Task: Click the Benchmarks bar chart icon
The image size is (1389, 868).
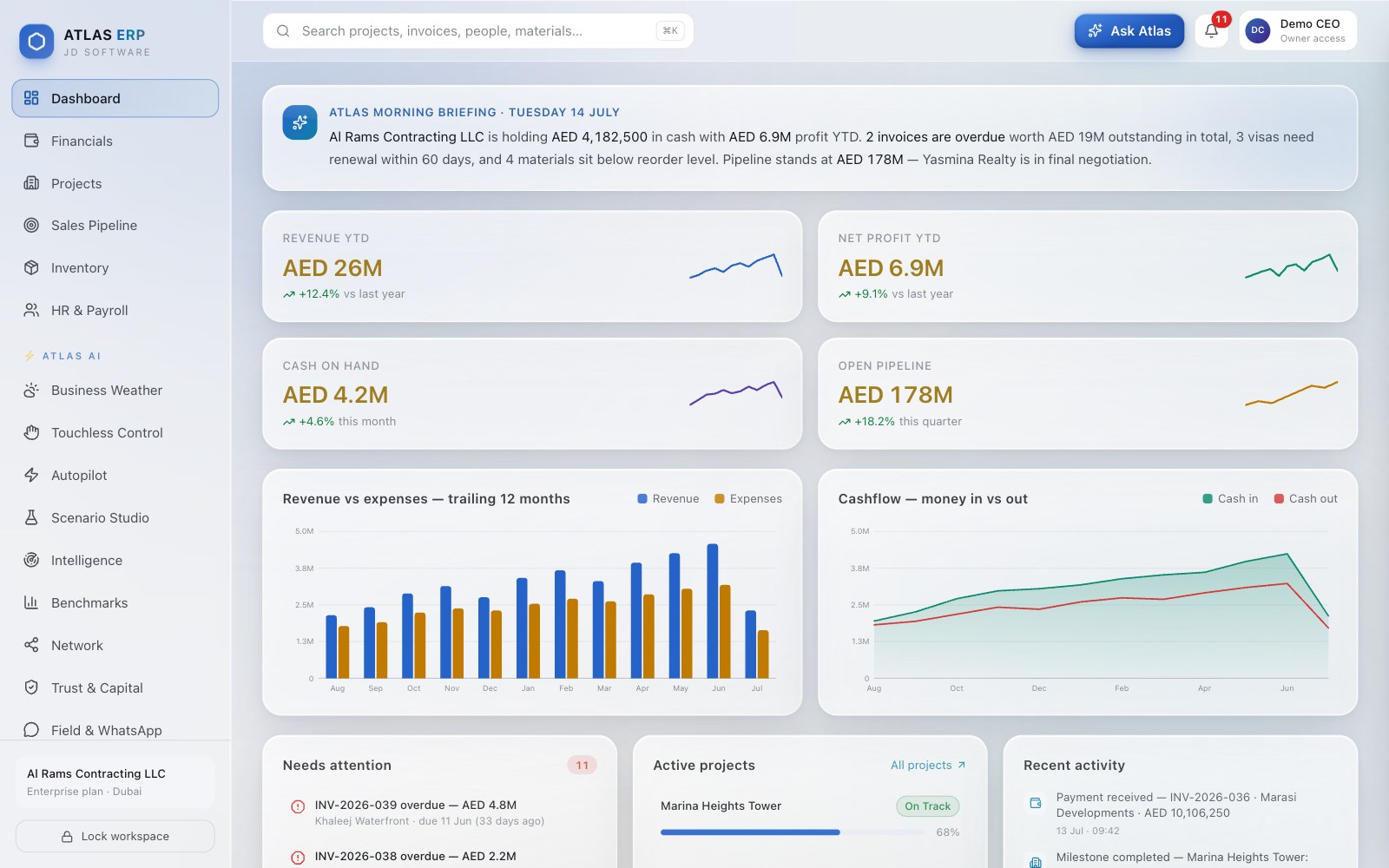Action: (x=31, y=602)
